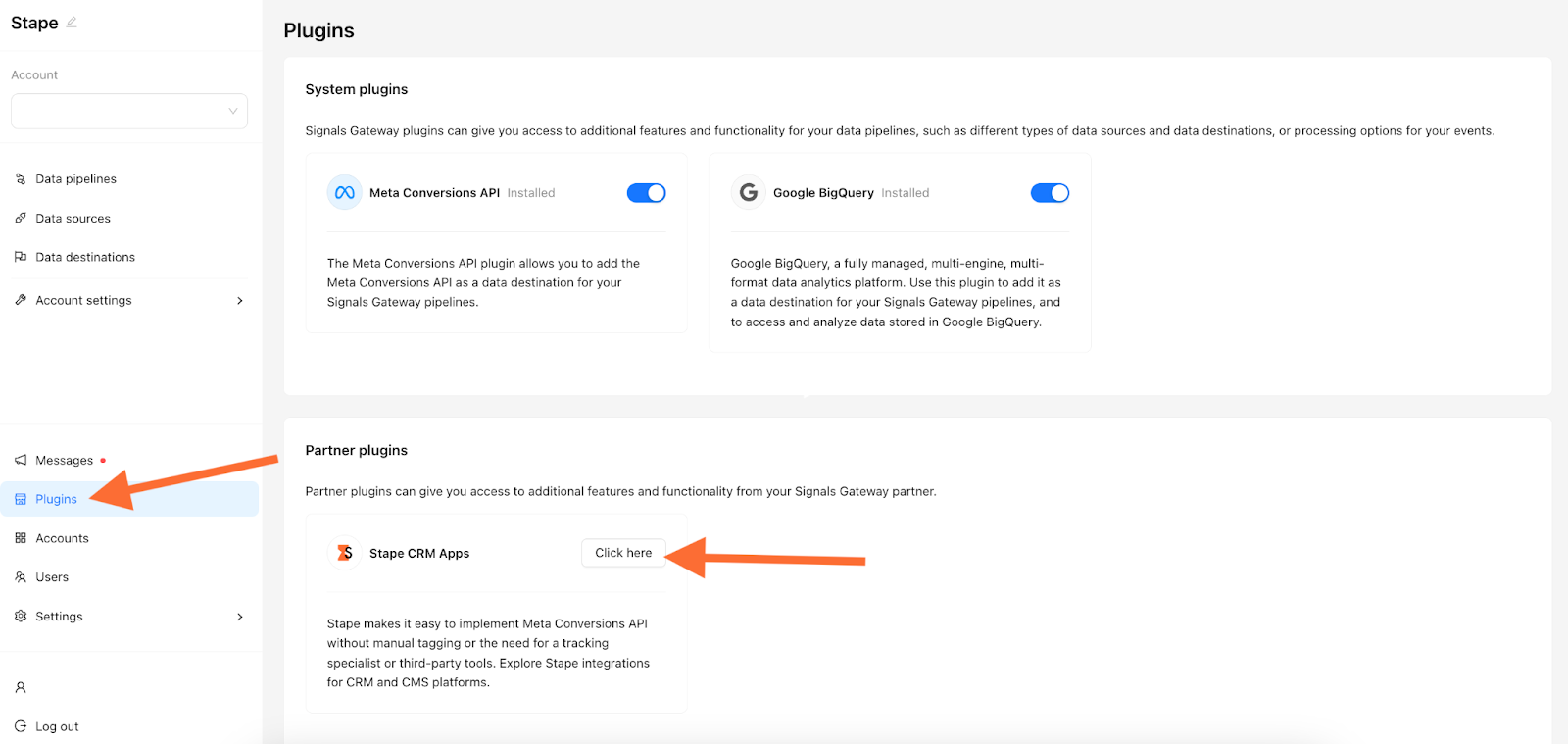Screen dimensions: 1568x744
Task: Click the Stape CRM Apps title
Action: coord(419,554)
